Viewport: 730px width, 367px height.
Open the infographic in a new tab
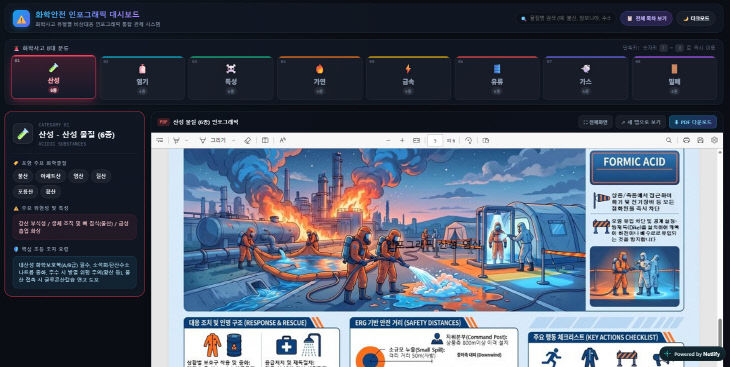[640, 122]
